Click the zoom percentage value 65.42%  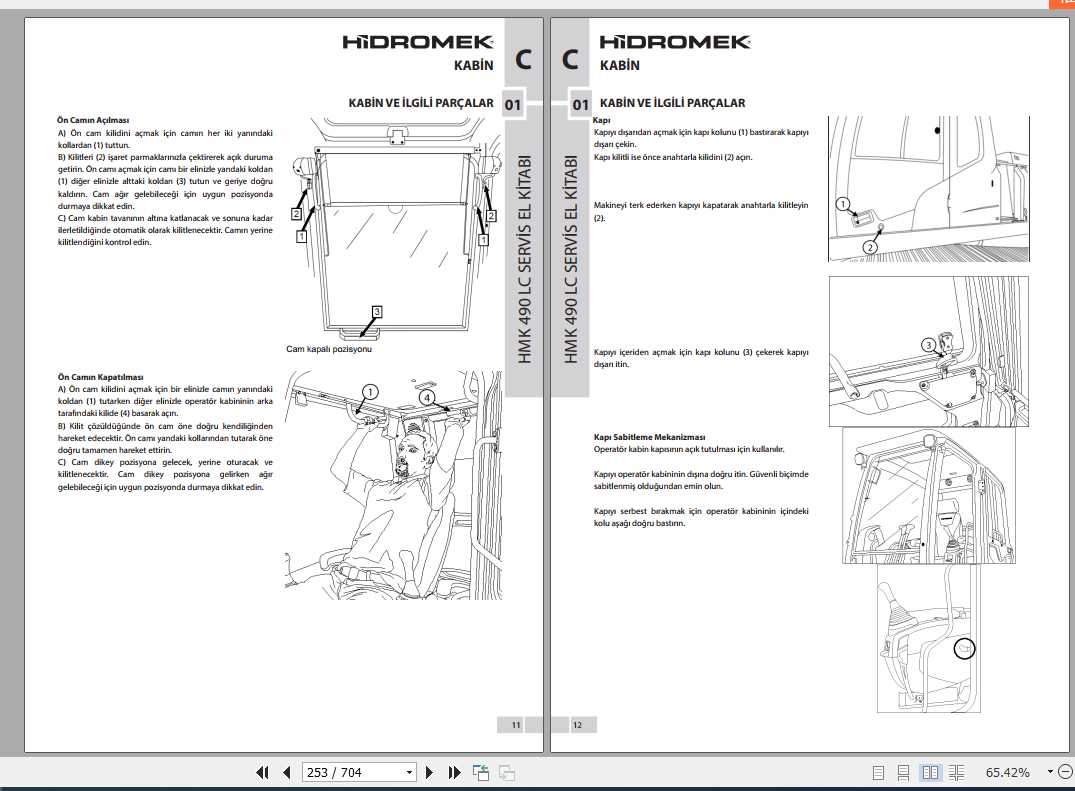point(1008,772)
